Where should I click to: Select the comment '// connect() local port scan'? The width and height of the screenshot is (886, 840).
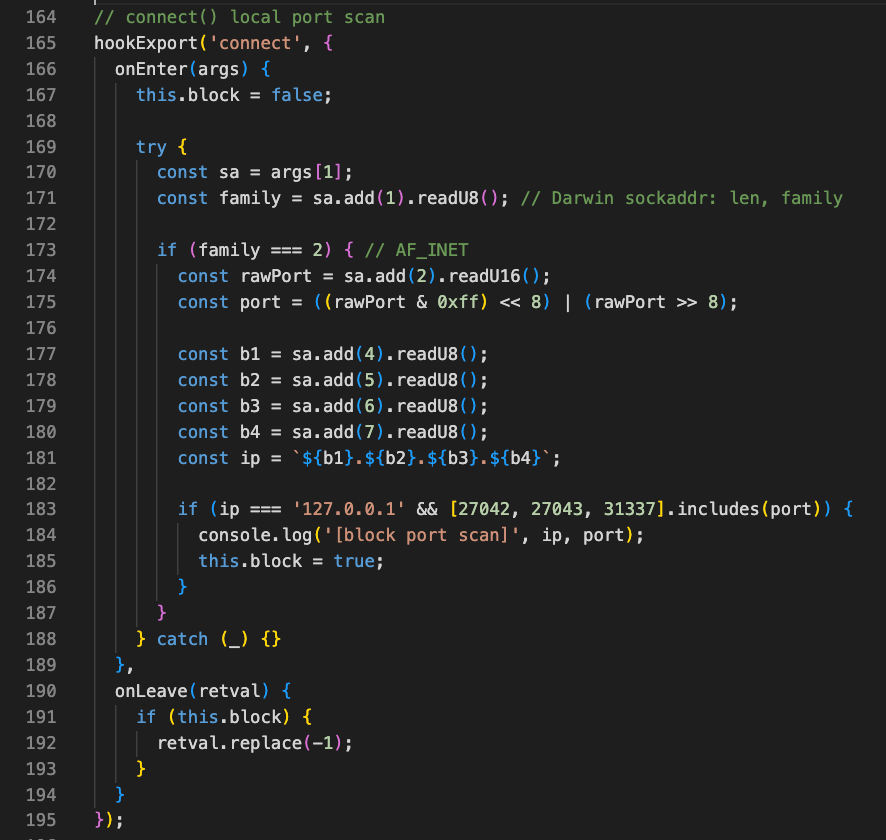tap(240, 17)
